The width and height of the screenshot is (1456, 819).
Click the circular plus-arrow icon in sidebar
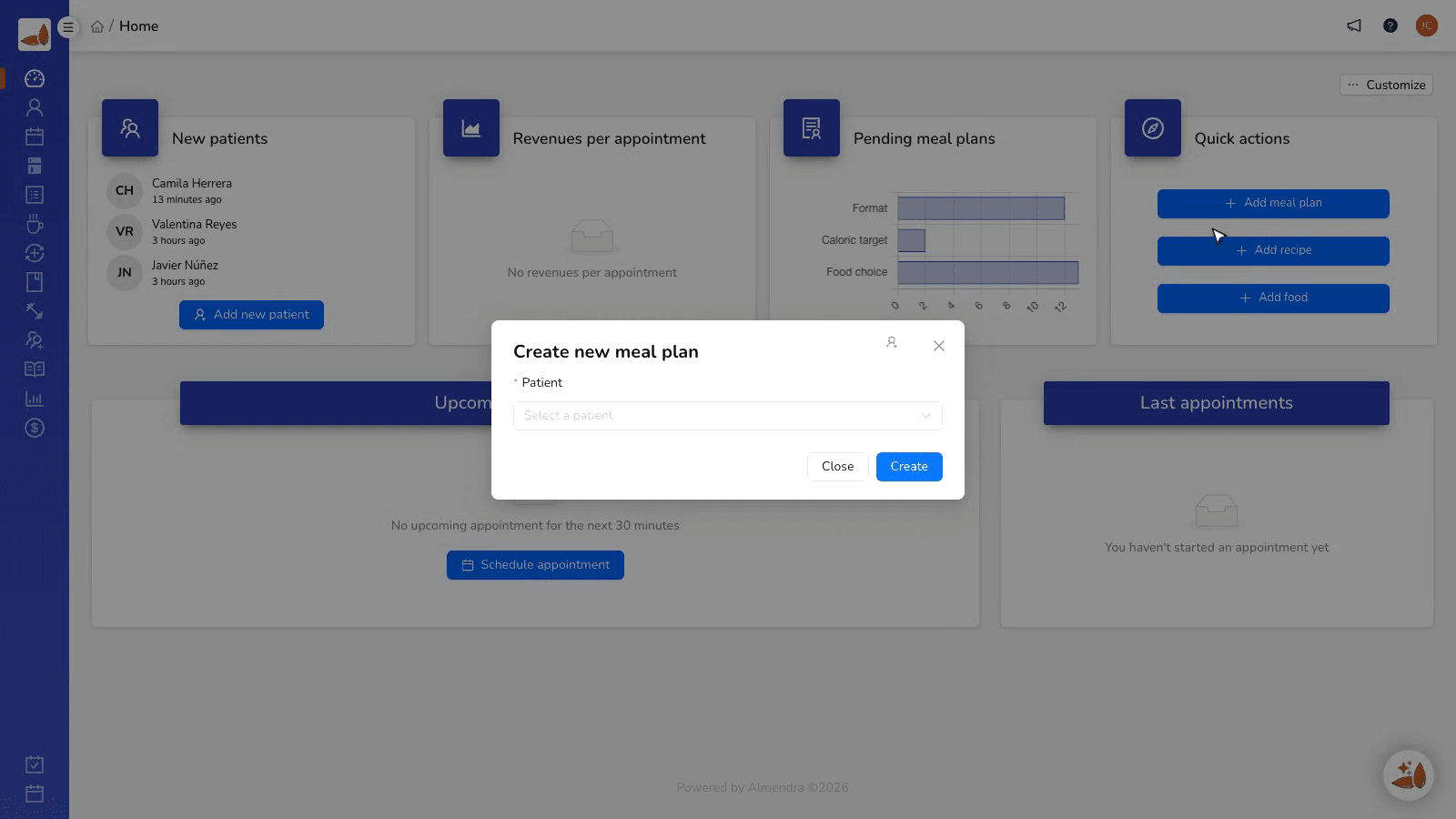pyautogui.click(x=35, y=253)
